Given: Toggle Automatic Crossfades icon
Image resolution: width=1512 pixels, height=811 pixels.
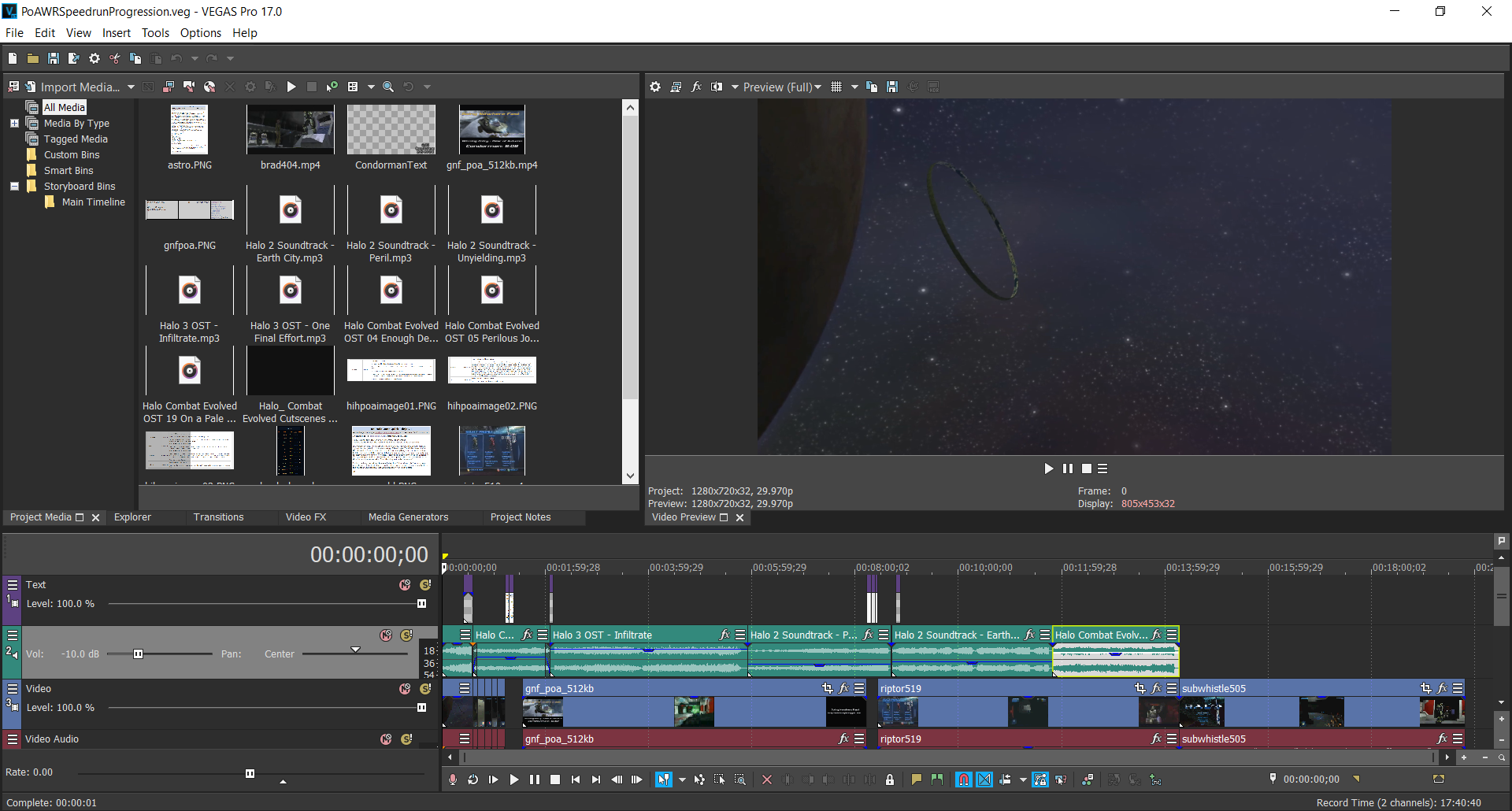Looking at the screenshot, I should click(984, 780).
